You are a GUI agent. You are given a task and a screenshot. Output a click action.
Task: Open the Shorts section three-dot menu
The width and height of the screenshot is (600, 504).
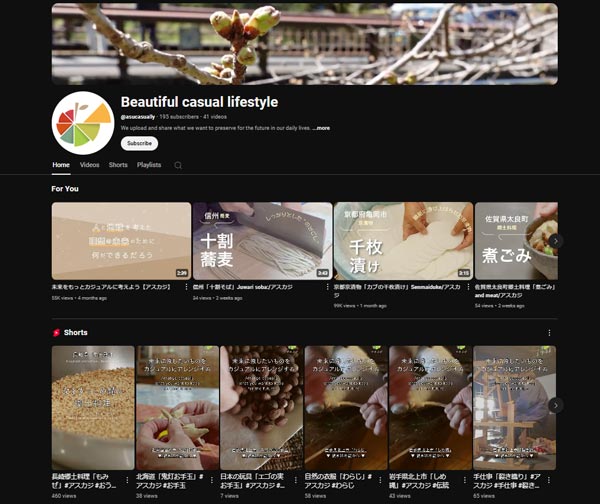[548, 332]
